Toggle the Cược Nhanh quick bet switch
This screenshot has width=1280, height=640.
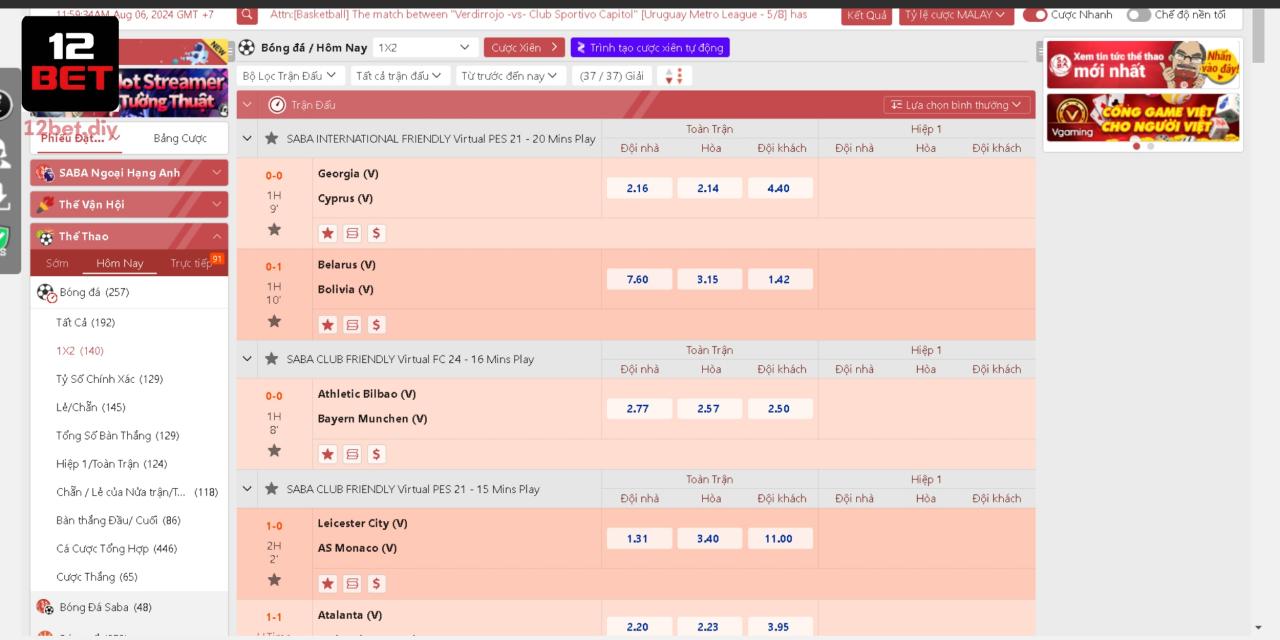click(1035, 15)
